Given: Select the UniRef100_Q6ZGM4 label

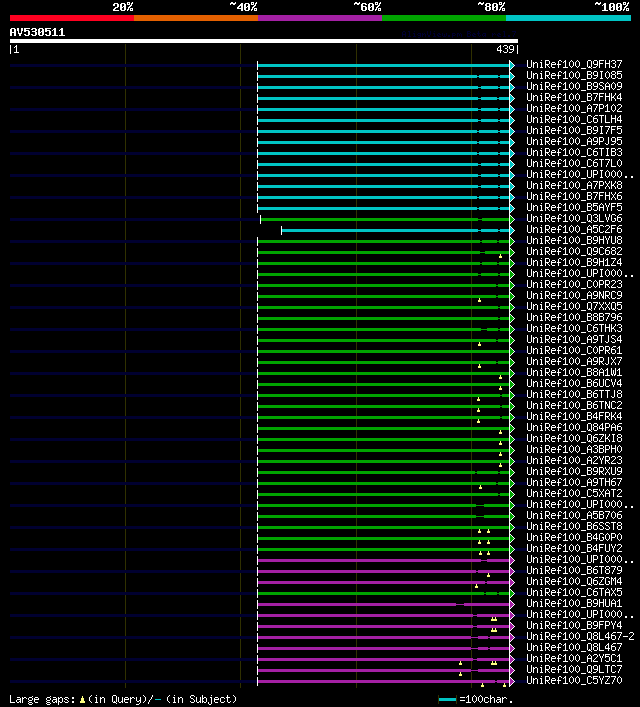Looking at the screenshot, I should (574, 581).
